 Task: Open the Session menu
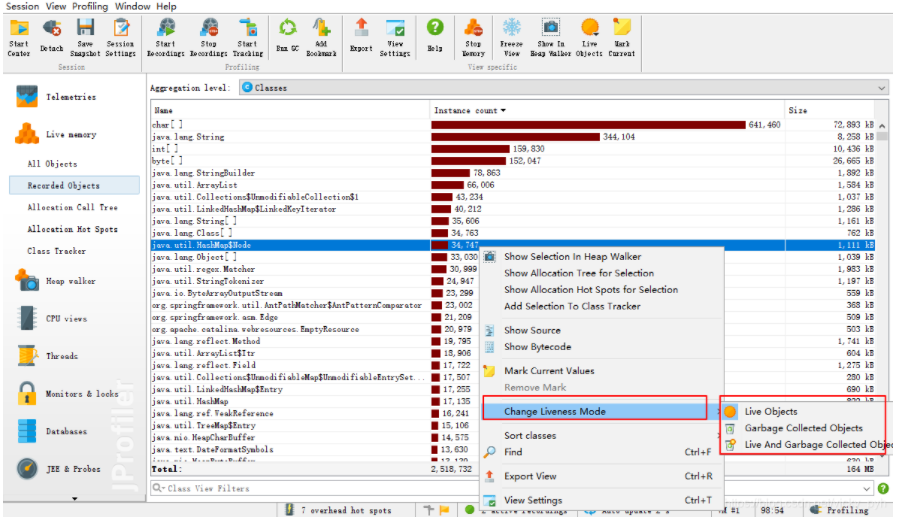pyautogui.click(x=22, y=6)
